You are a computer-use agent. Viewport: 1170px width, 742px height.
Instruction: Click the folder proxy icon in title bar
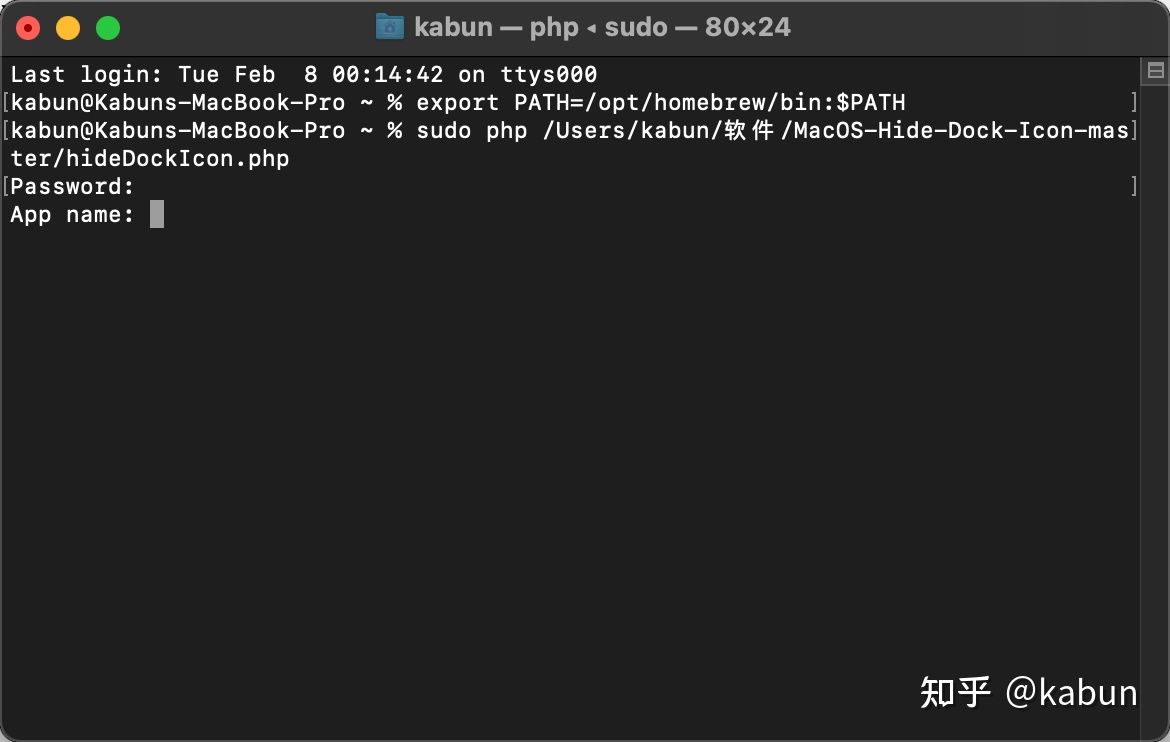tap(390, 27)
